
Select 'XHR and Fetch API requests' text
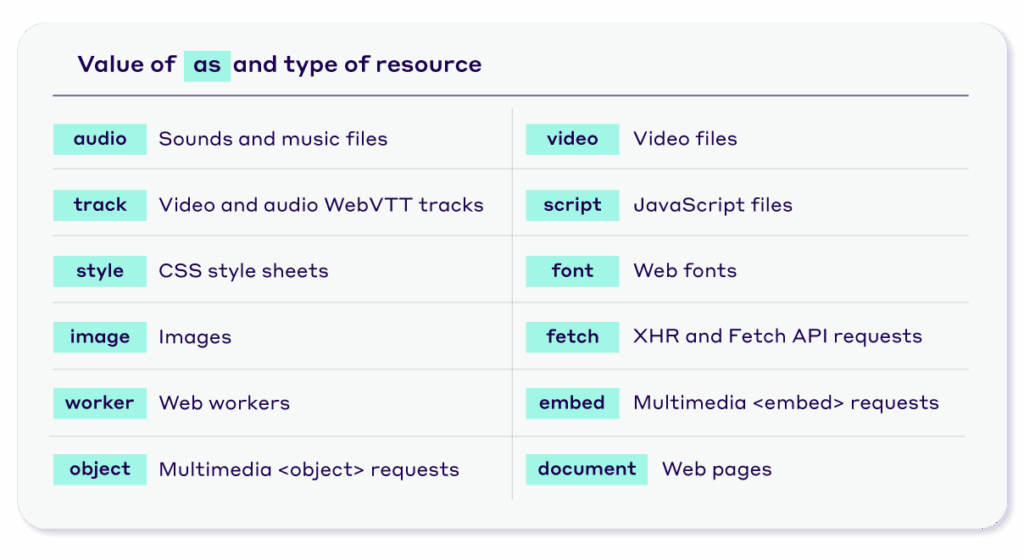tap(777, 337)
